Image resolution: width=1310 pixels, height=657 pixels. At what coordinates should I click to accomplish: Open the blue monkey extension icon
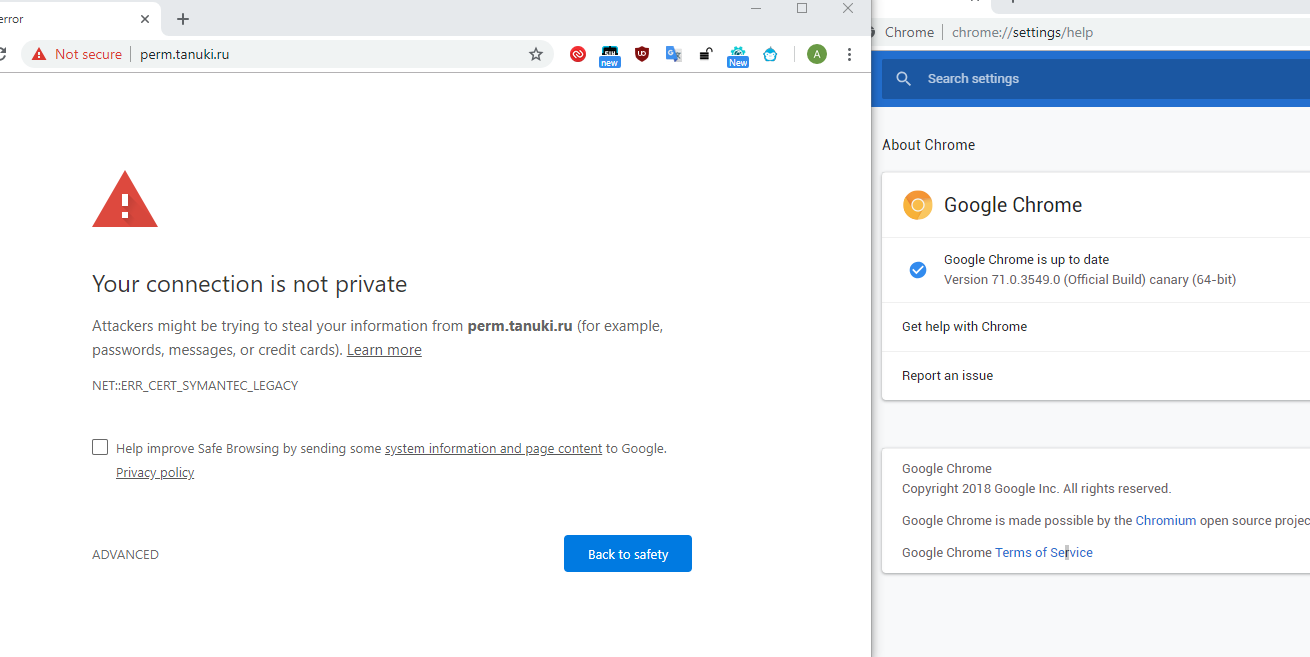pos(769,54)
